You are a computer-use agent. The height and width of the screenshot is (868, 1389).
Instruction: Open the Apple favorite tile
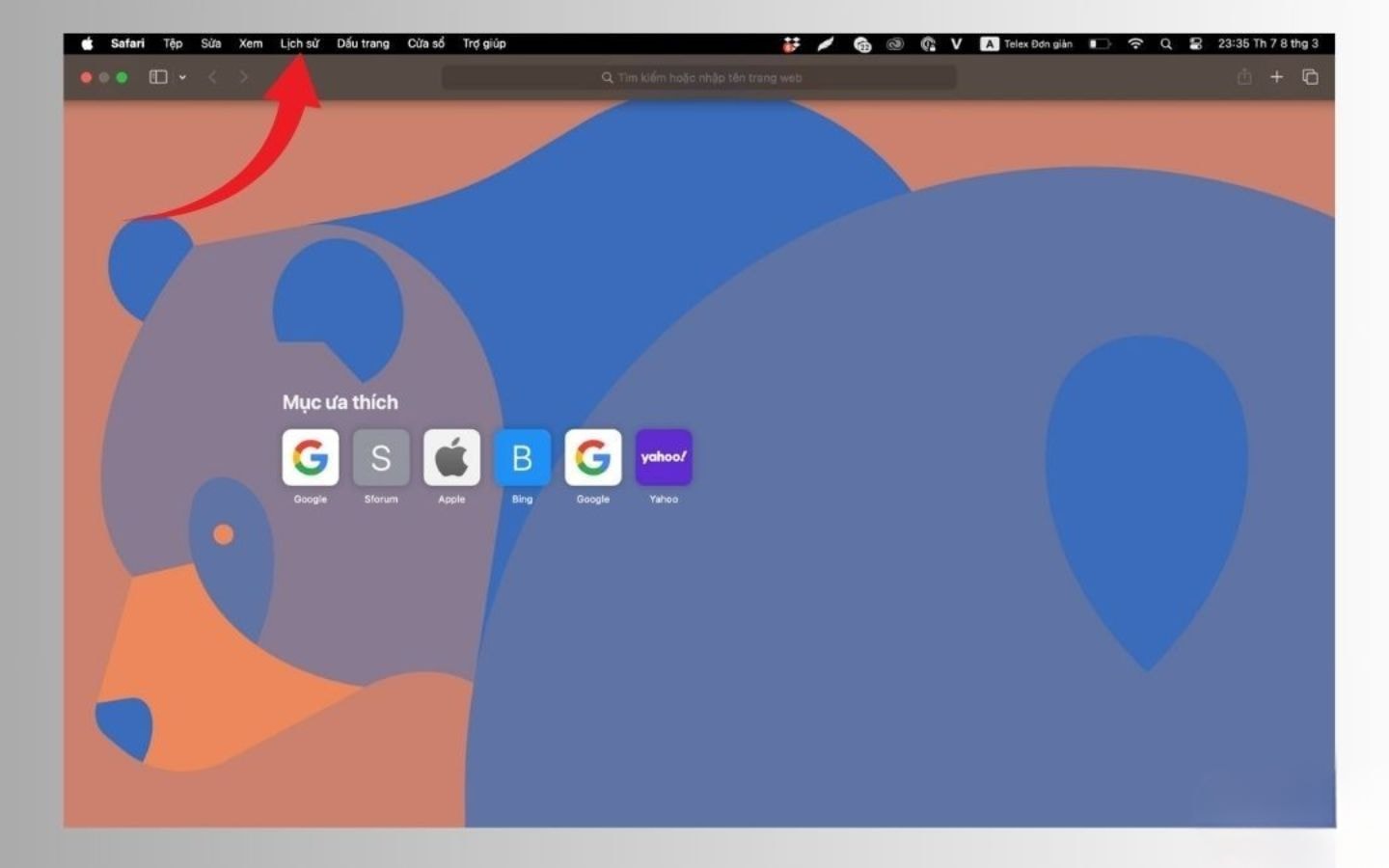[451, 457]
